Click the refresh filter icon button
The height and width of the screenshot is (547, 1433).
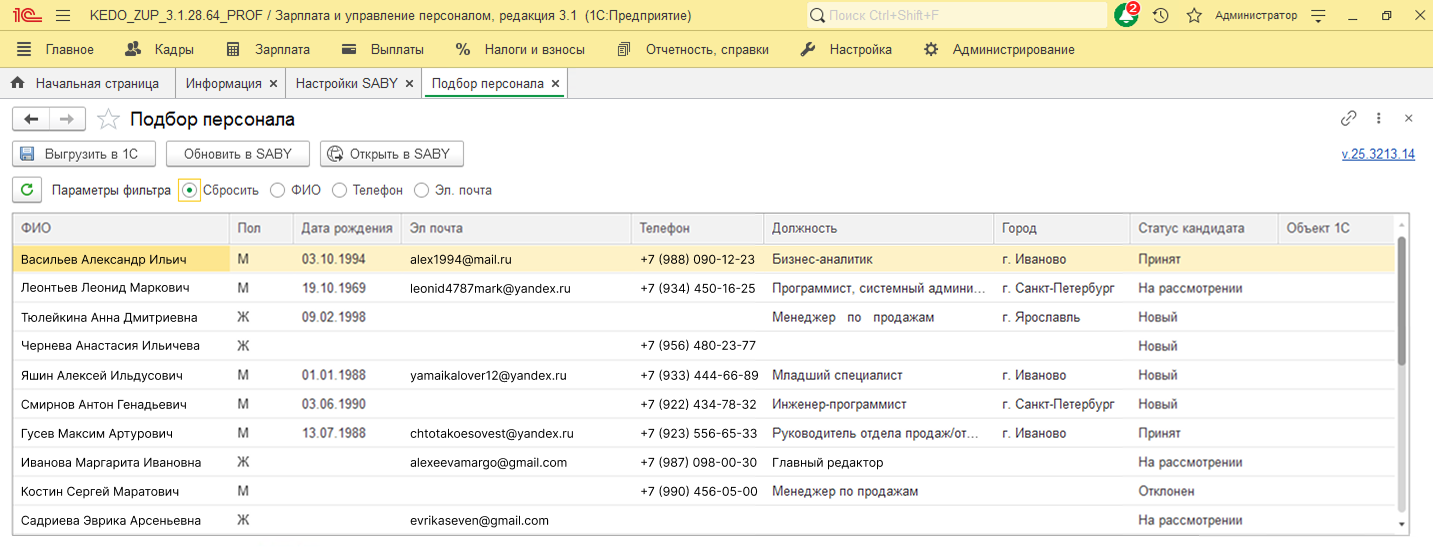[27, 190]
